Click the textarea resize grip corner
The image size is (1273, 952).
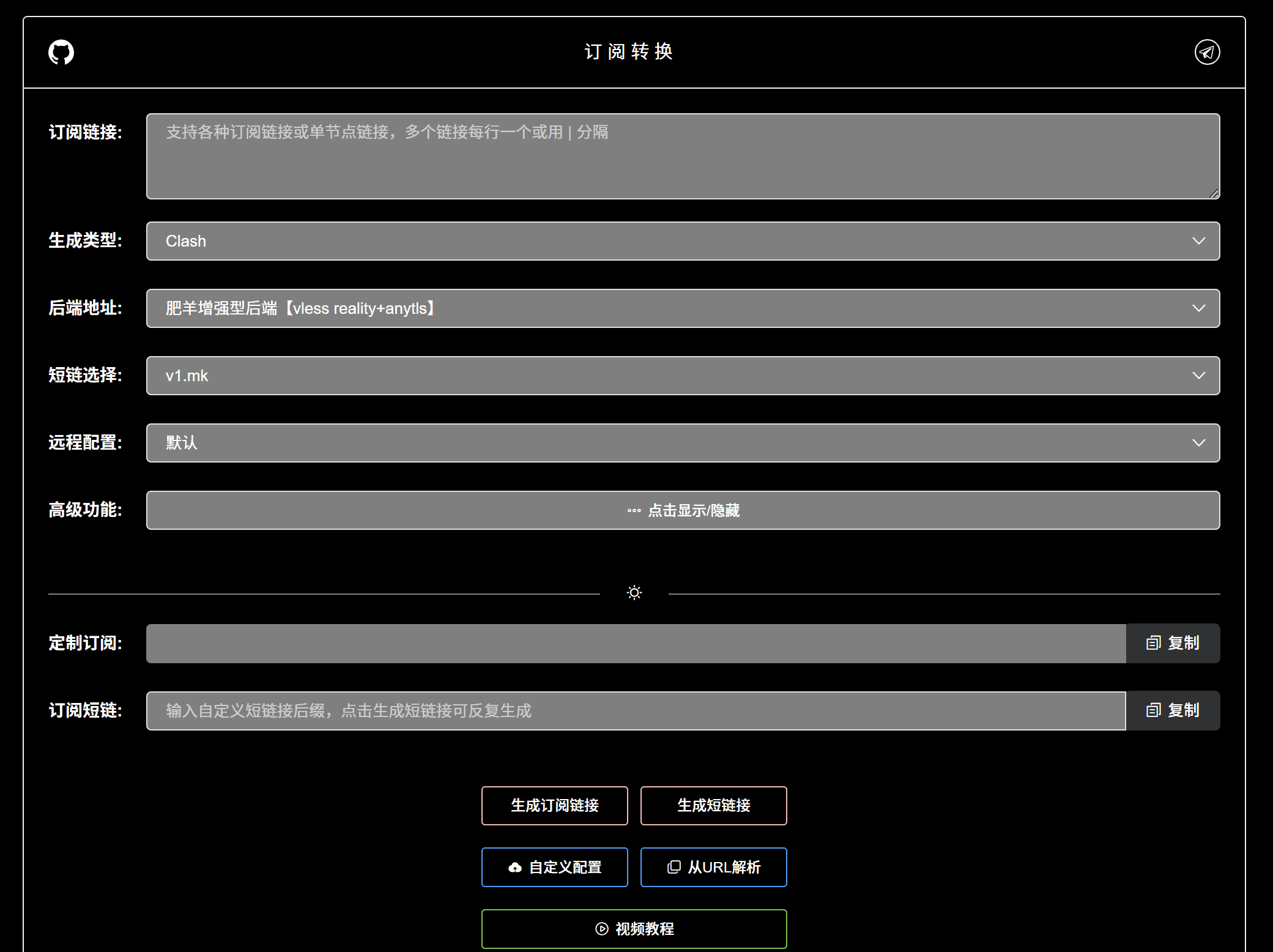(x=1214, y=193)
